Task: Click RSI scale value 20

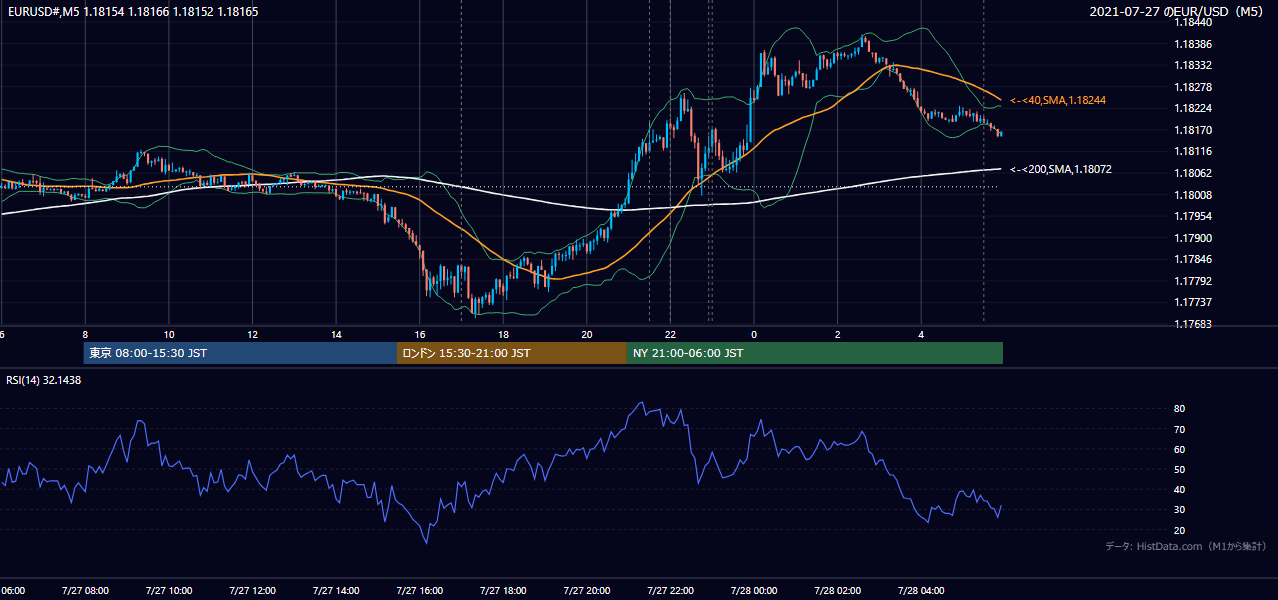Action: 1180,530
